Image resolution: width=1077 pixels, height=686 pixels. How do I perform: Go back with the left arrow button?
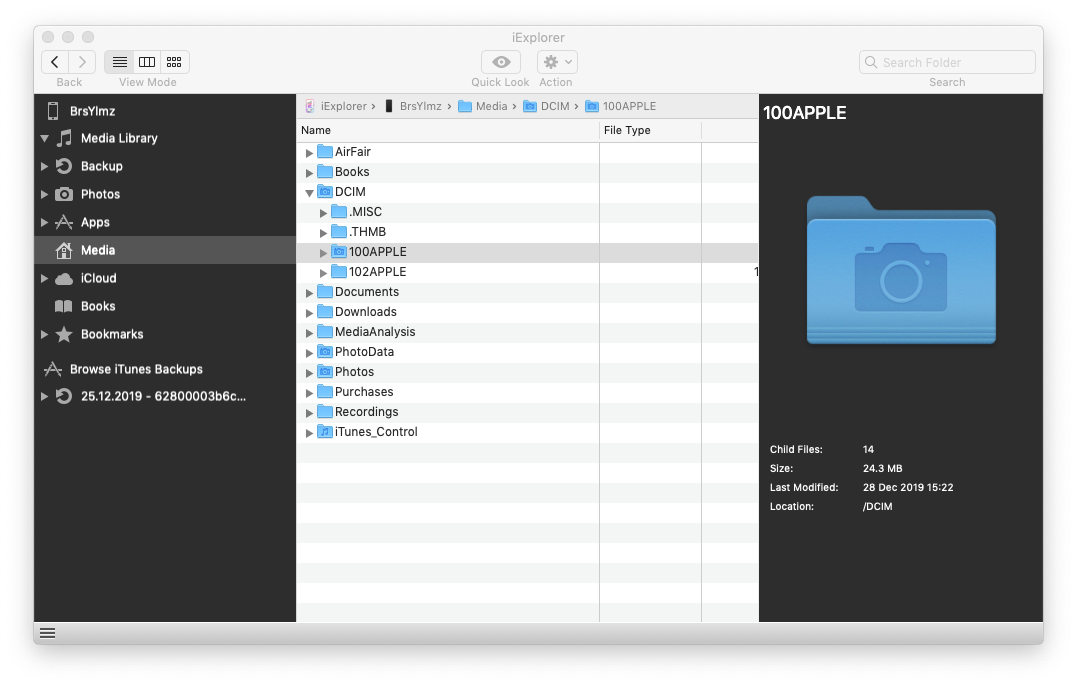click(55, 62)
